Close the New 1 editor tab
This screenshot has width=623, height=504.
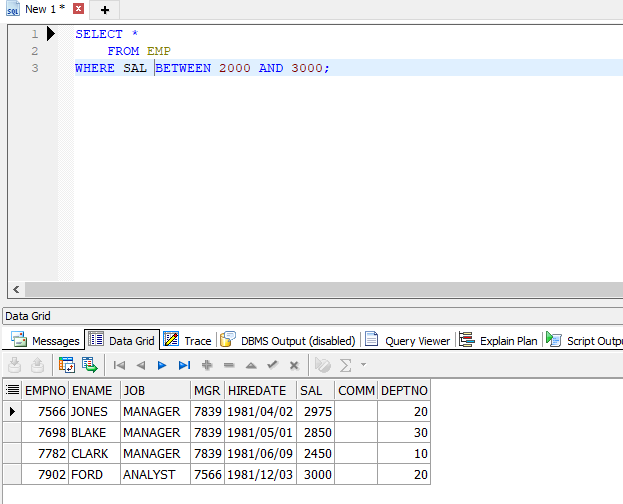pyautogui.click(x=78, y=9)
